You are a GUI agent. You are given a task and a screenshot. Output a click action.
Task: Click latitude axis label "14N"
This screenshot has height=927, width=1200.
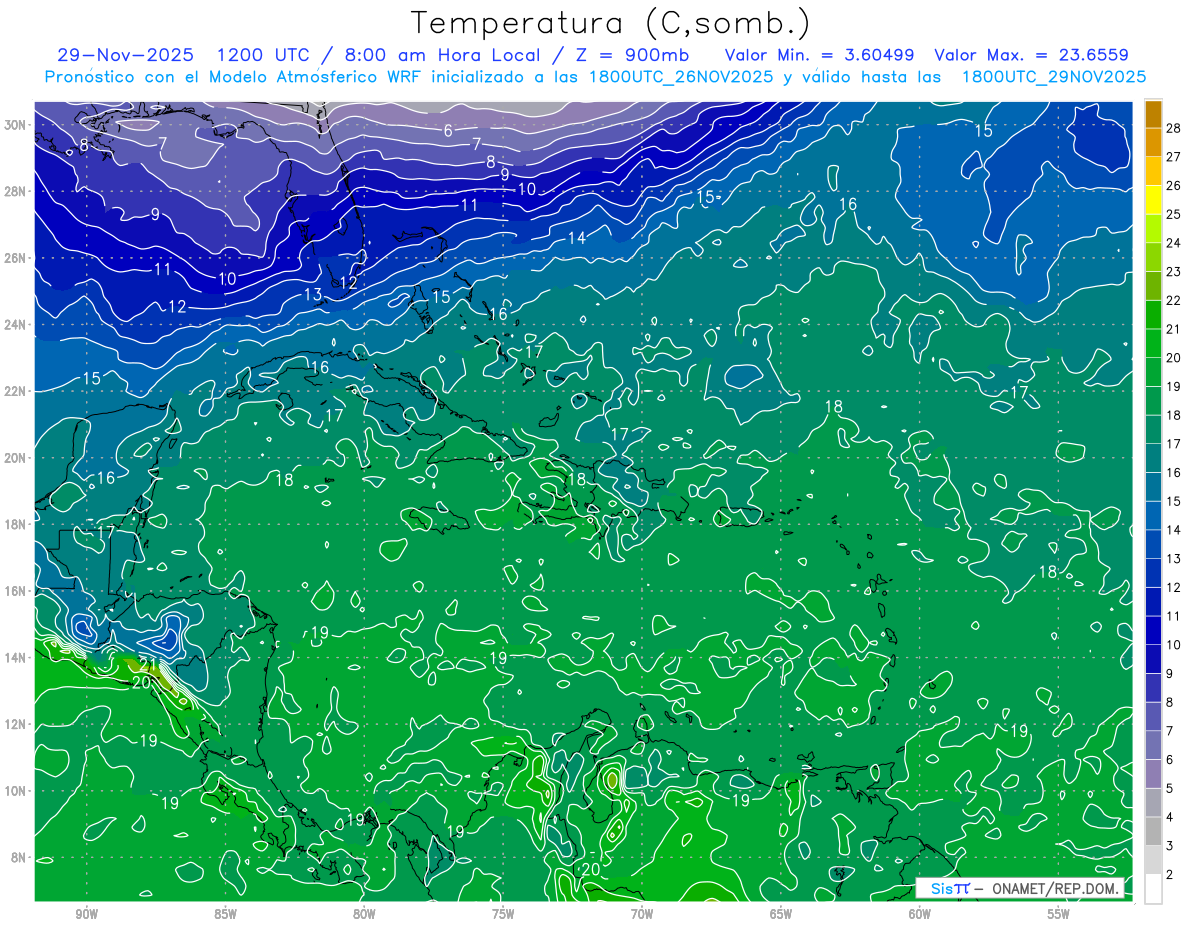(x=16, y=658)
